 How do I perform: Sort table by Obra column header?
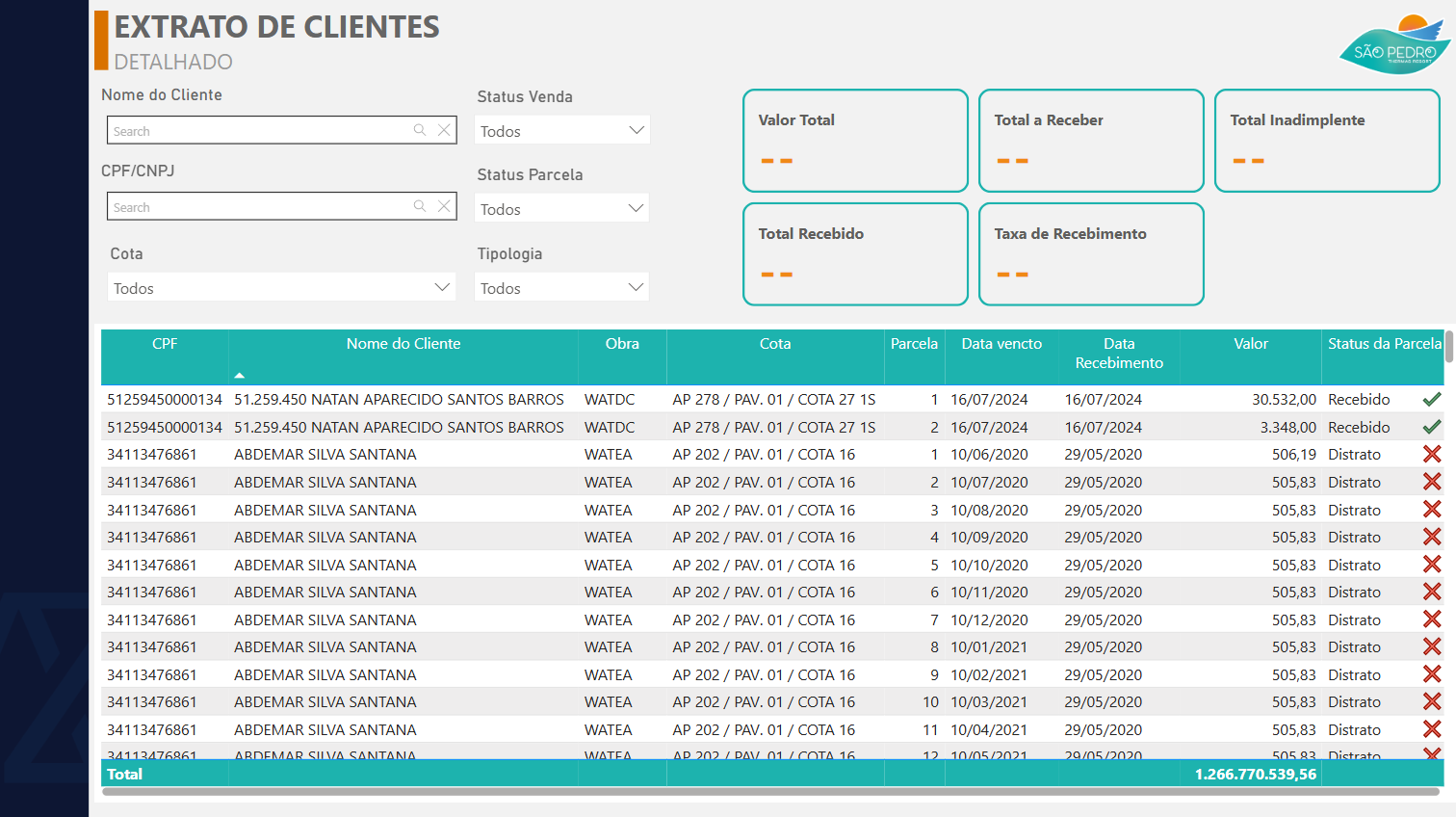click(622, 344)
